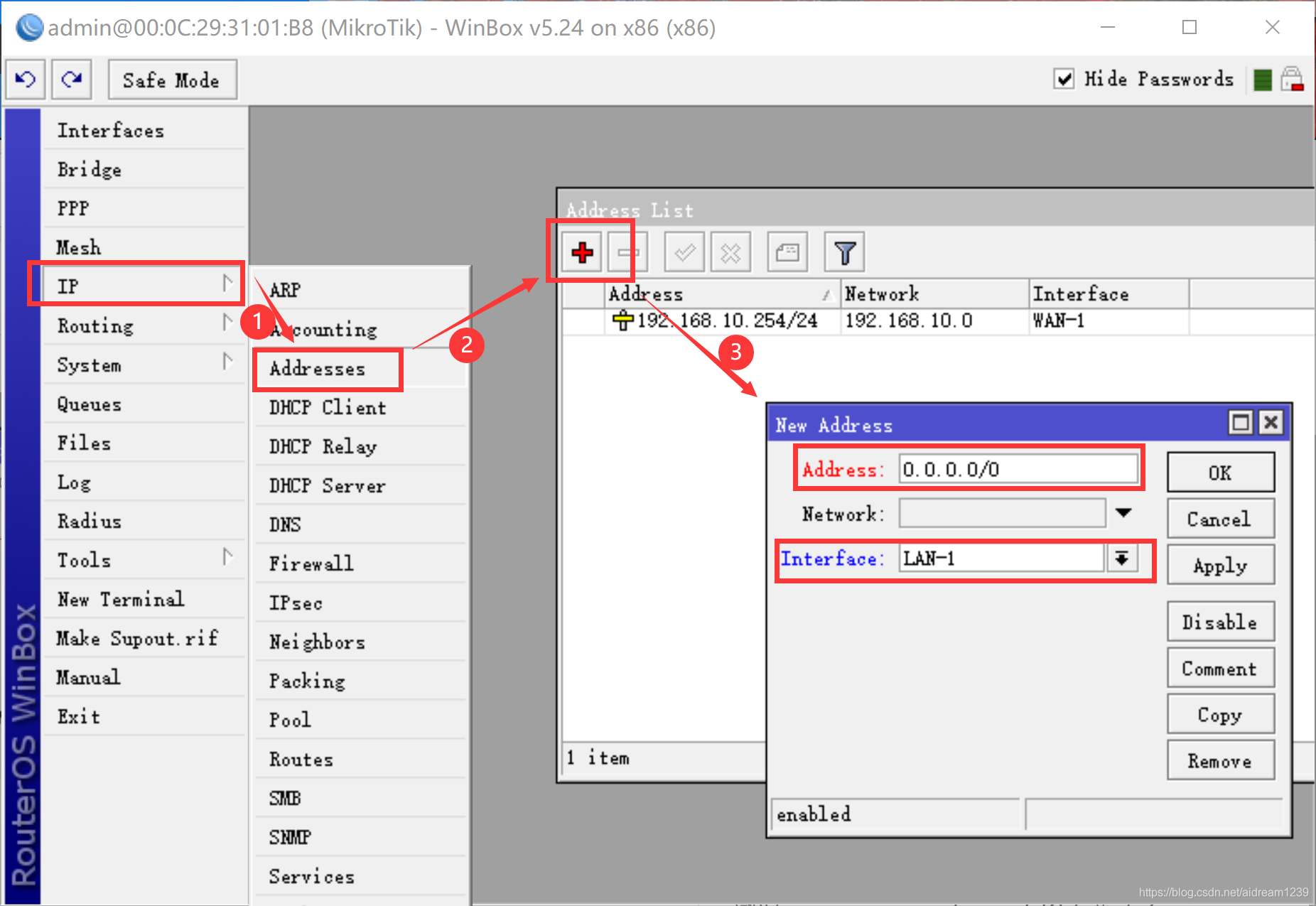Expand the Network field arrow
1316x906 pixels.
tap(1123, 512)
